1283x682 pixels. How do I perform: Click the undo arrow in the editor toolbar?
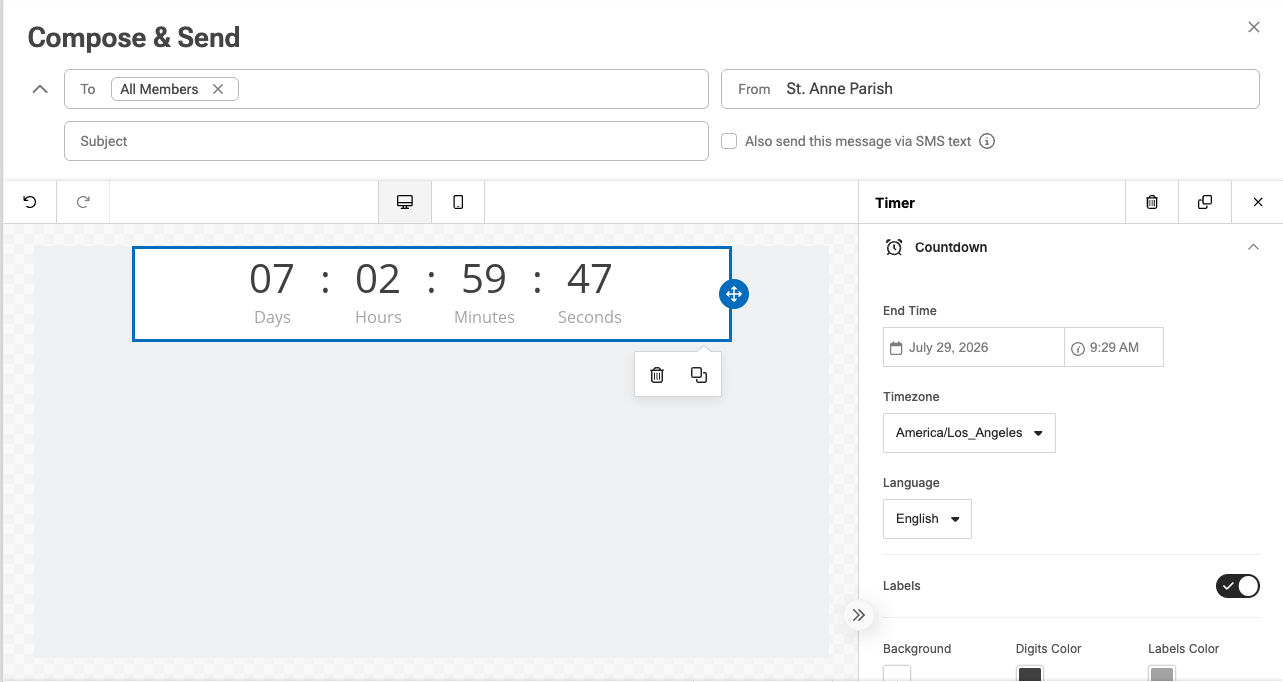pos(30,202)
